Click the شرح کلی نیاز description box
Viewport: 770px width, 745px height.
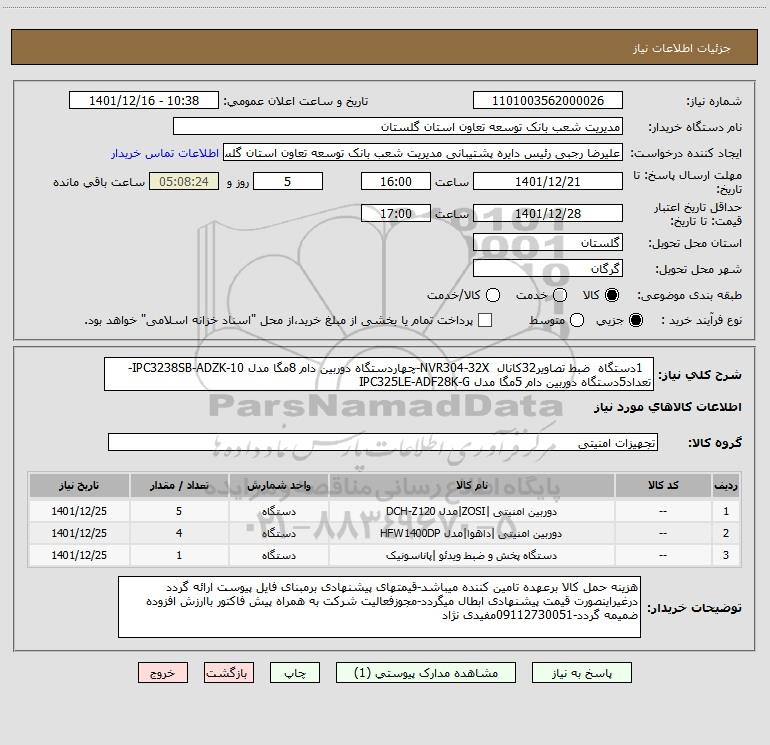pyautogui.click(x=379, y=374)
